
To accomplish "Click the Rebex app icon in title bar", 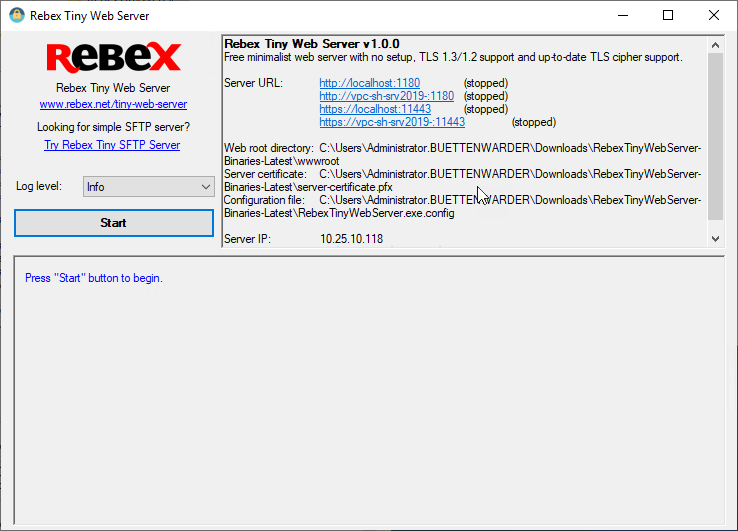I will pos(16,15).
